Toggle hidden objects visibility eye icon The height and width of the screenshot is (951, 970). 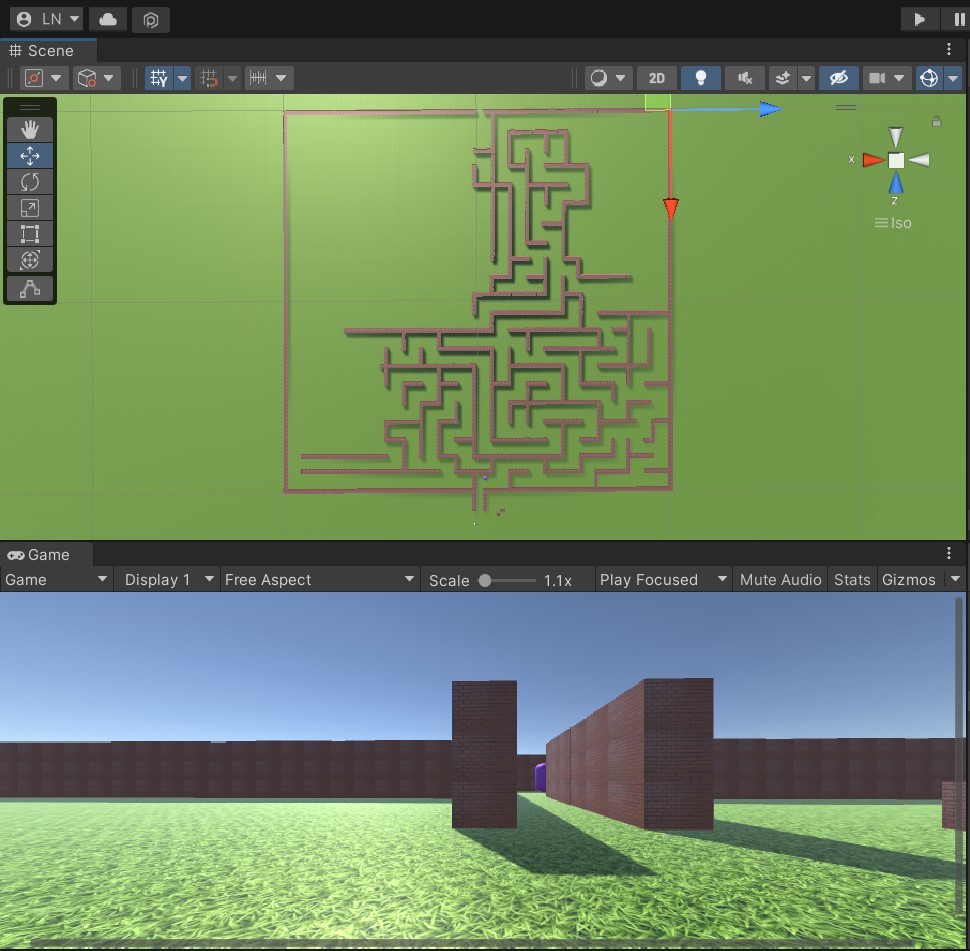838,78
